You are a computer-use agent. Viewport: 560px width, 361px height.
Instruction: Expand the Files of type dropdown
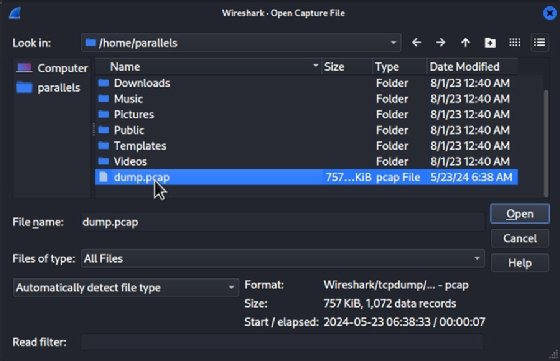pyautogui.click(x=283, y=259)
